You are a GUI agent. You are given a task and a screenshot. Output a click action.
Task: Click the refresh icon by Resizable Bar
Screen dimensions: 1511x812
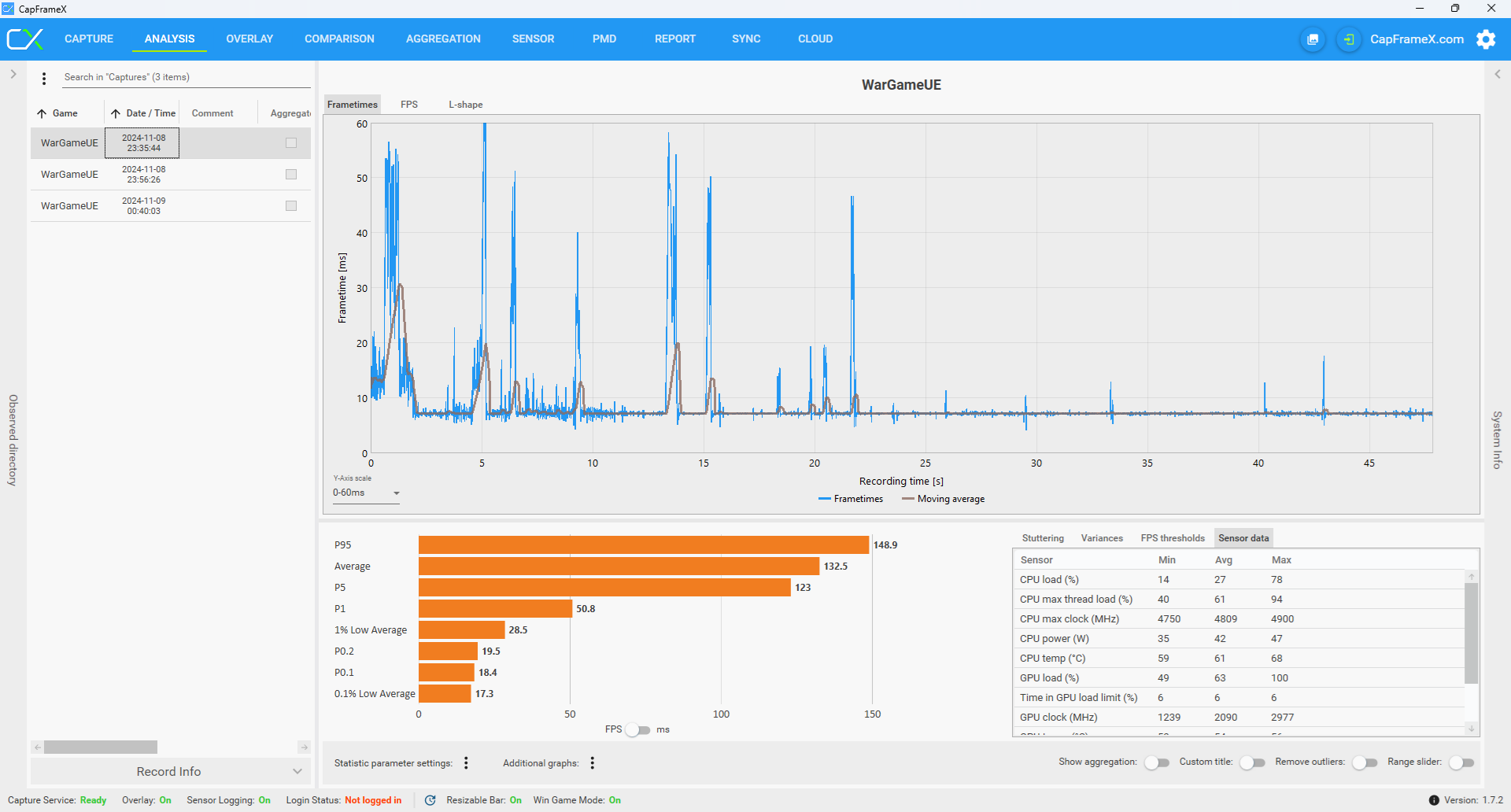click(x=430, y=800)
